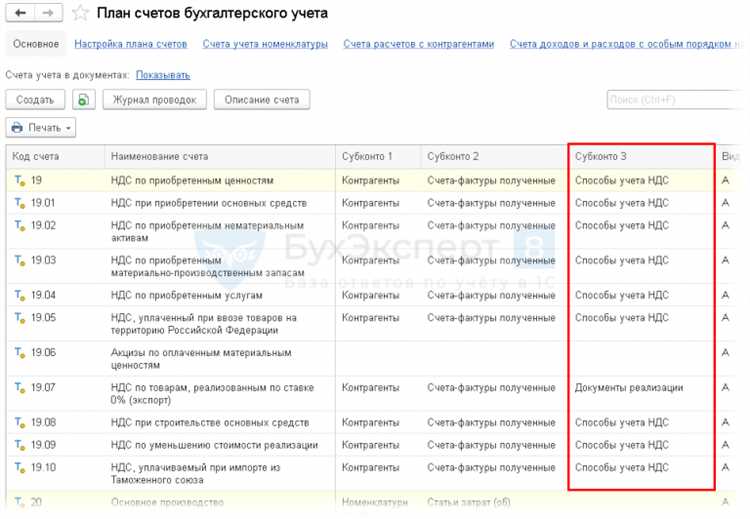
Task: Click the green refresh document icon button
Action: [84, 100]
